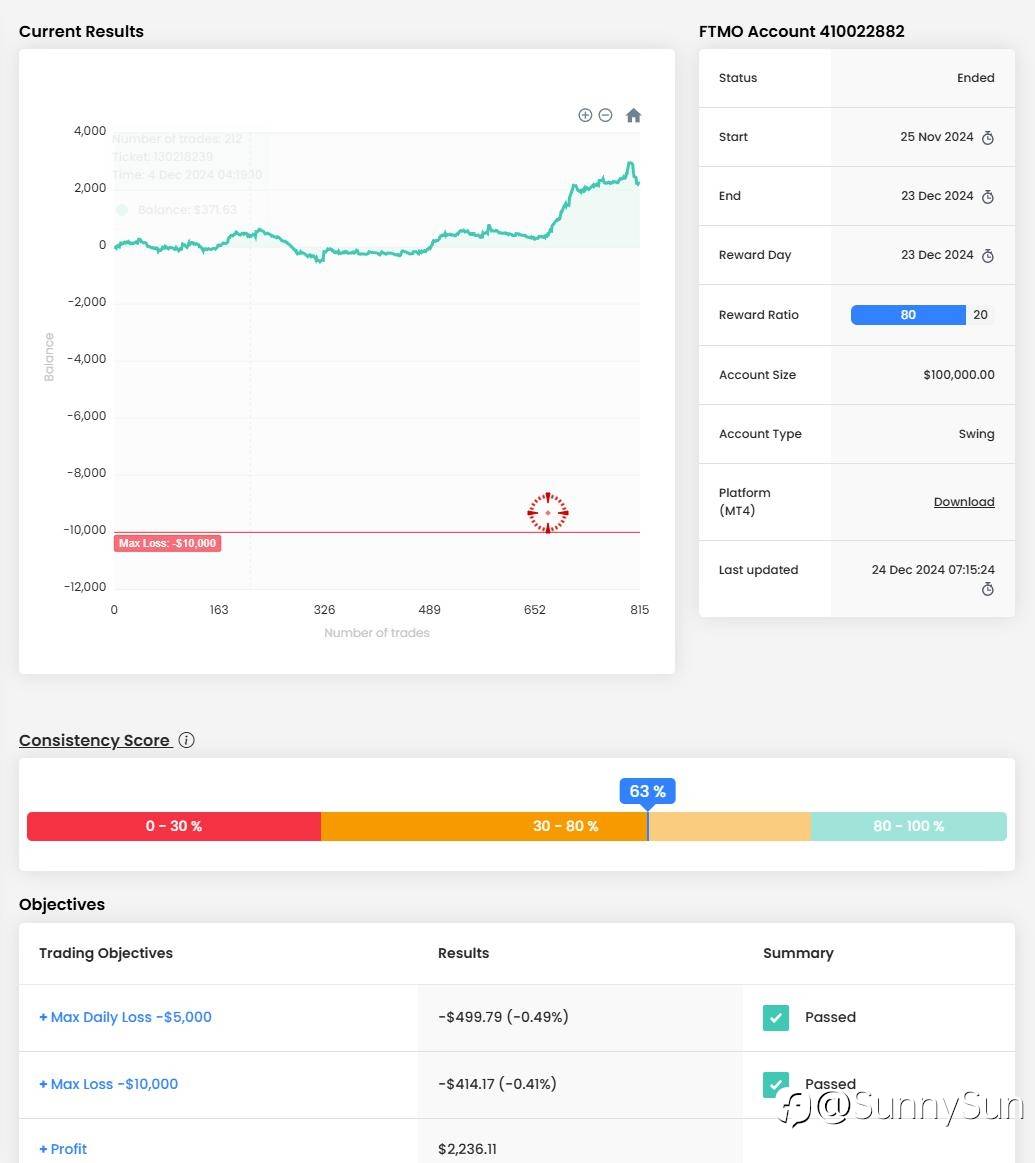The image size is (1035, 1163).
Task: Reset chart view with the home icon
Action: point(633,115)
